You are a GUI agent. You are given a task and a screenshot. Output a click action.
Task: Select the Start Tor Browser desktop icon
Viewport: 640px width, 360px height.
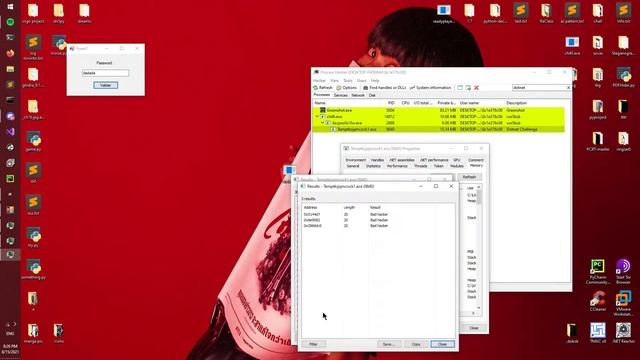pyautogui.click(x=623, y=272)
